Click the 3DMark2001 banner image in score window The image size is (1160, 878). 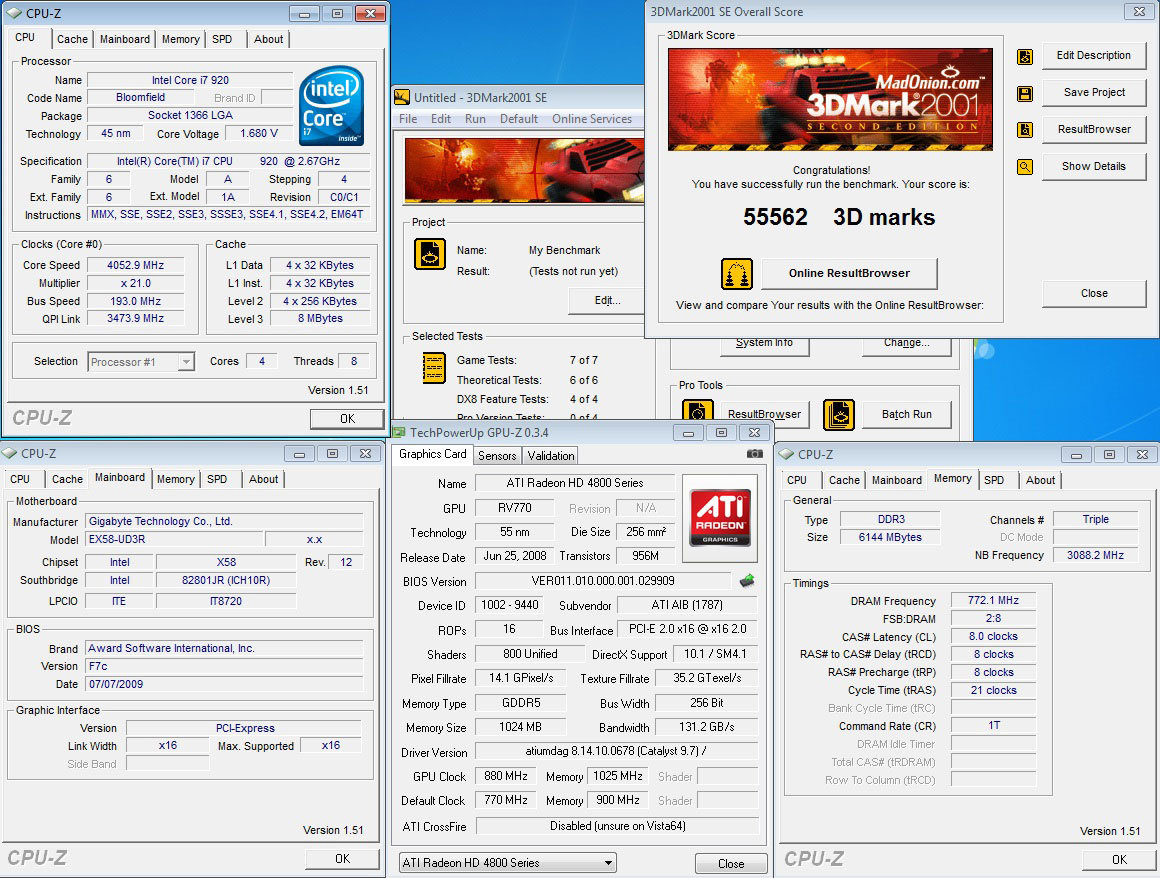[830, 100]
